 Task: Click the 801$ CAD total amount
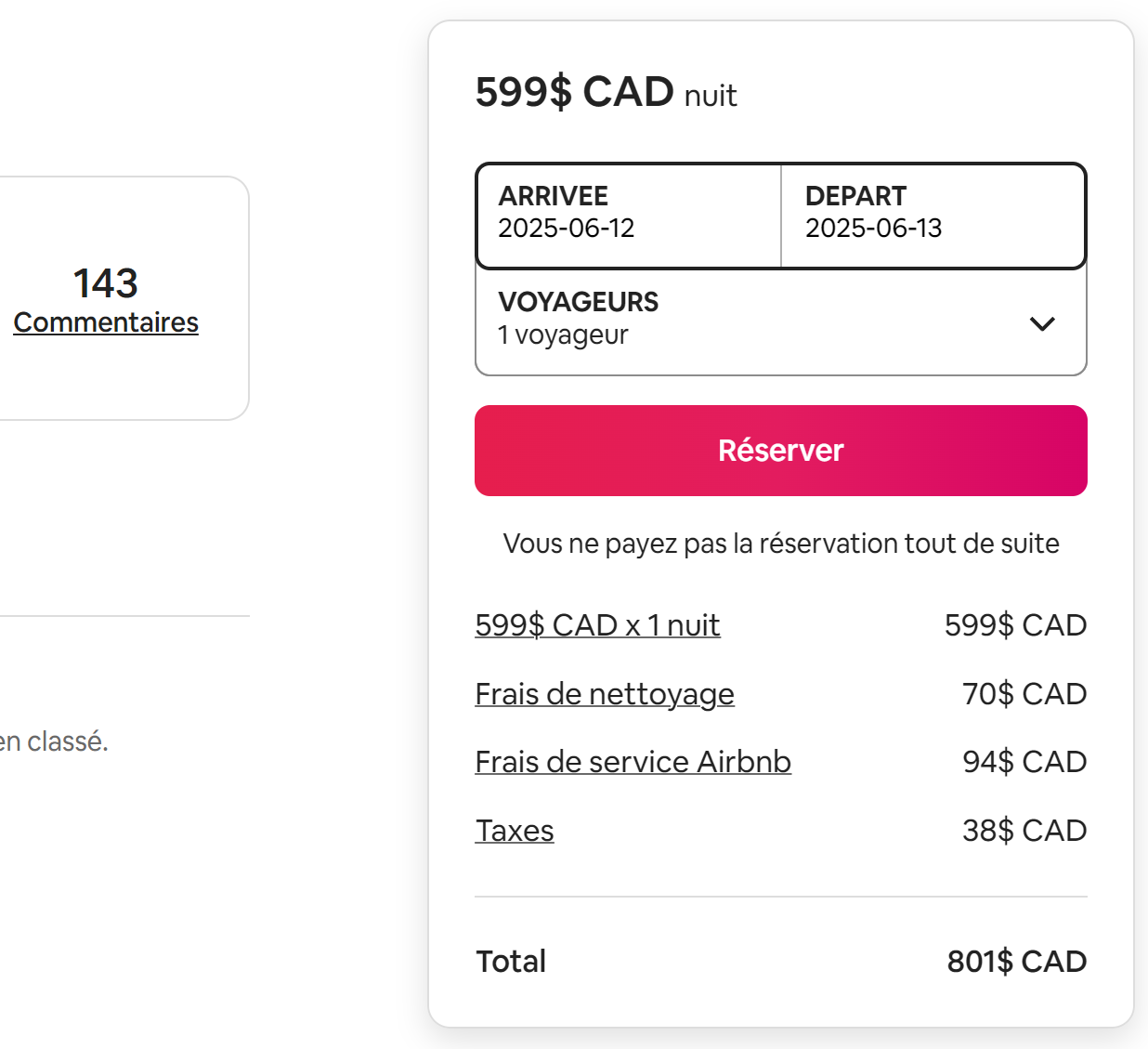pyautogui.click(x=1017, y=961)
